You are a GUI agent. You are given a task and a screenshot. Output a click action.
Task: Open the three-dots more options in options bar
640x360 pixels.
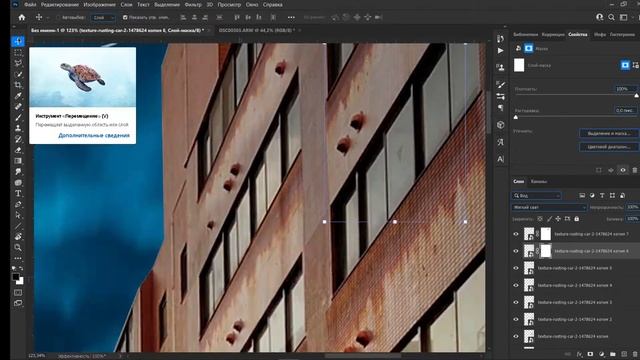click(x=291, y=17)
